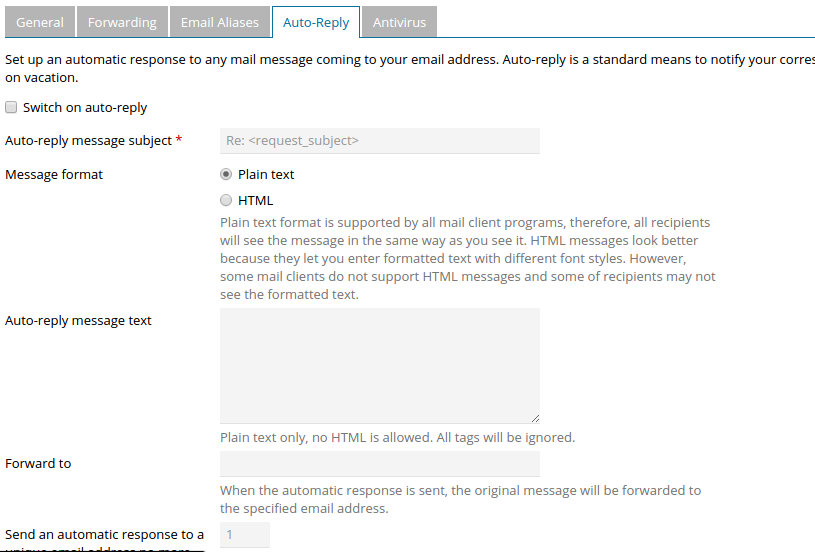The height and width of the screenshot is (552, 815).
Task: Click the "Switch on auto-reply" label text
Action: pos(85,107)
